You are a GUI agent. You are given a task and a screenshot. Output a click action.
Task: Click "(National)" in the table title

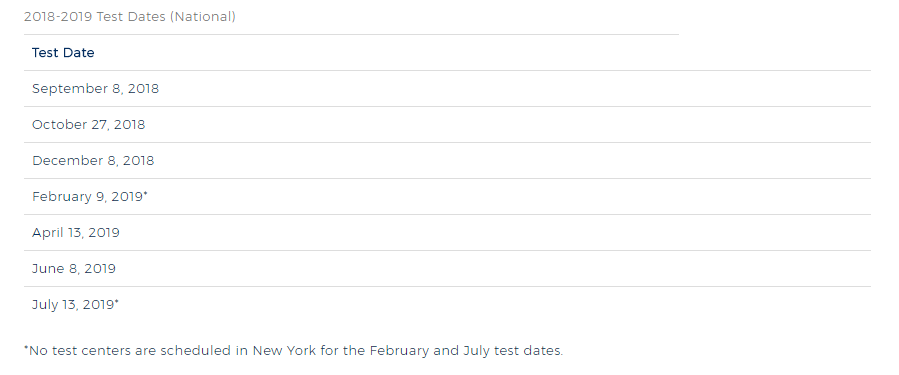pyautogui.click(x=203, y=17)
